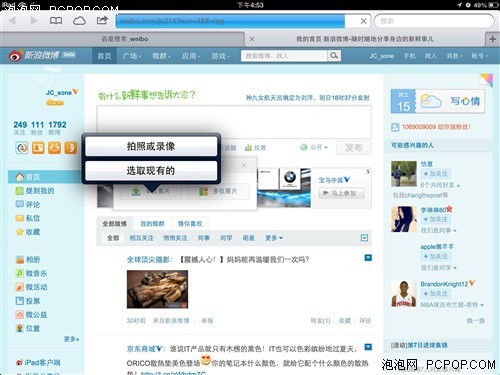The width and height of the screenshot is (500, 375).
Task: Open a new Safari tab with plus
Action: (x=492, y=39)
